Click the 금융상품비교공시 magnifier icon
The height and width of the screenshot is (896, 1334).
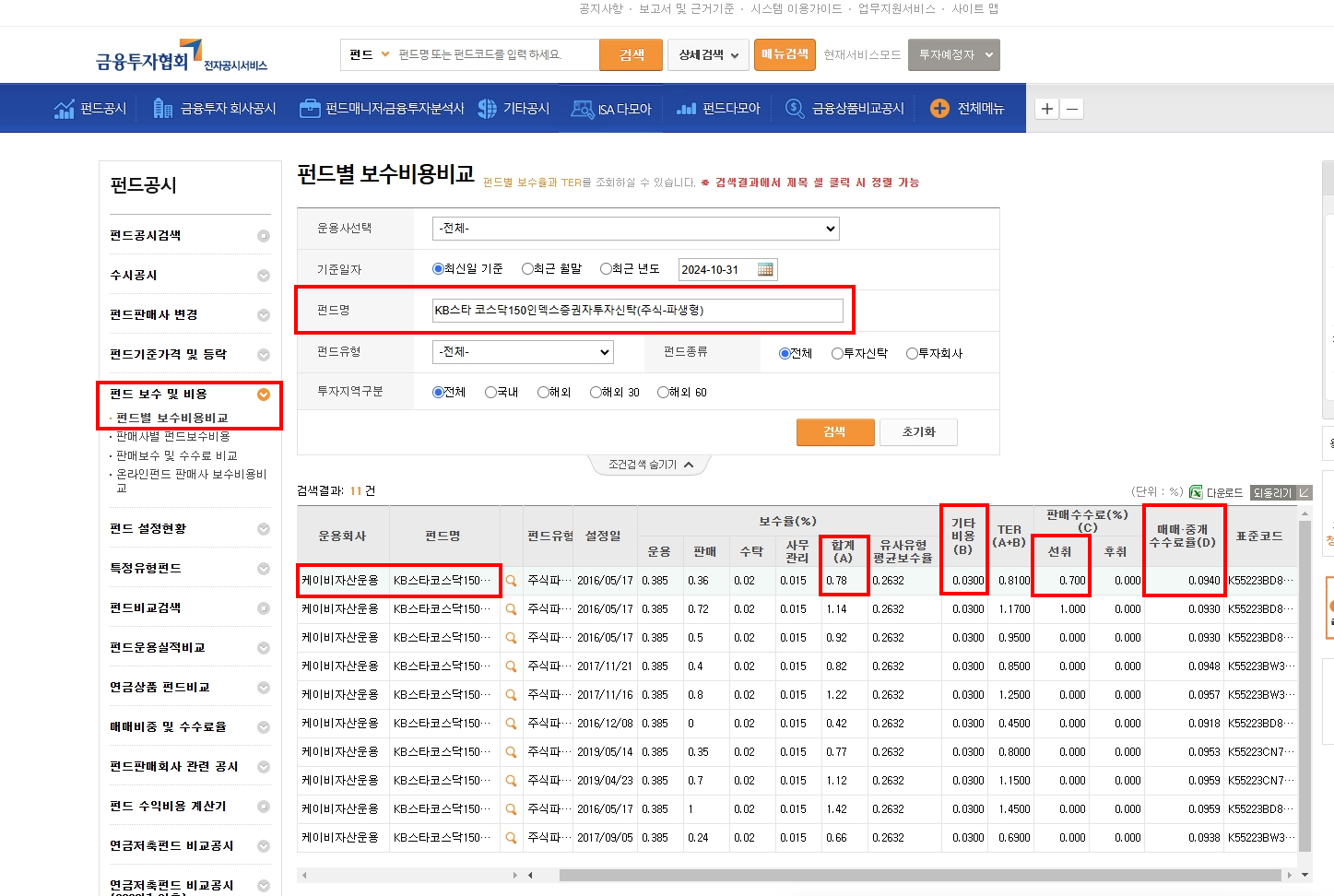(x=795, y=109)
